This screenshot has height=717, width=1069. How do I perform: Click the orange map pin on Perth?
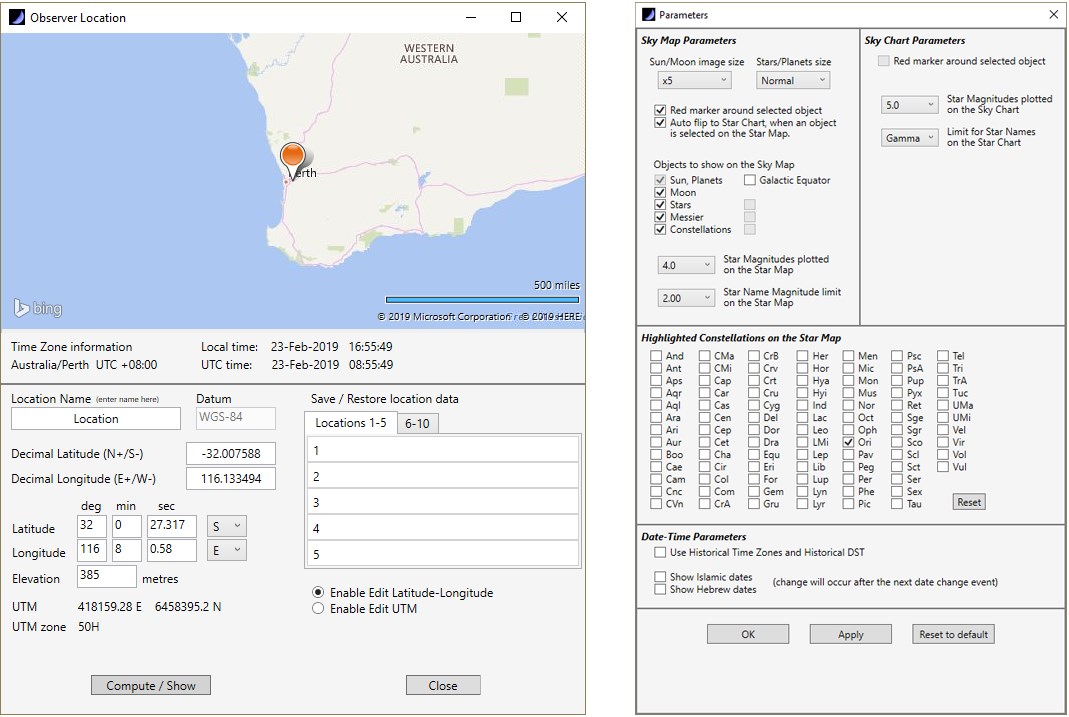(x=293, y=161)
